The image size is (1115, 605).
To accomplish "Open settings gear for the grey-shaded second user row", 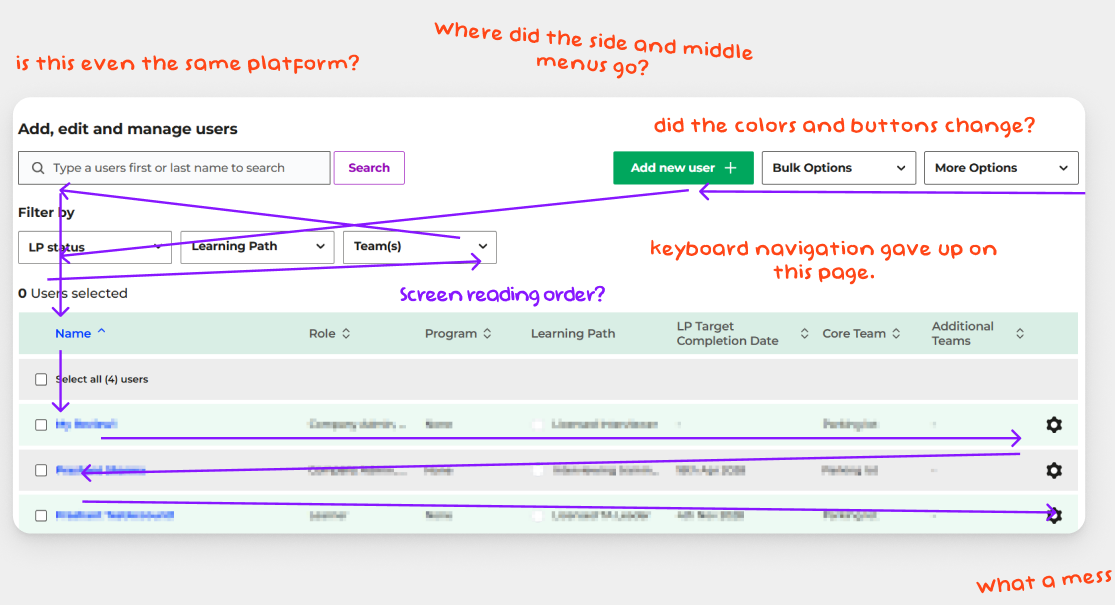I will tap(1054, 470).
